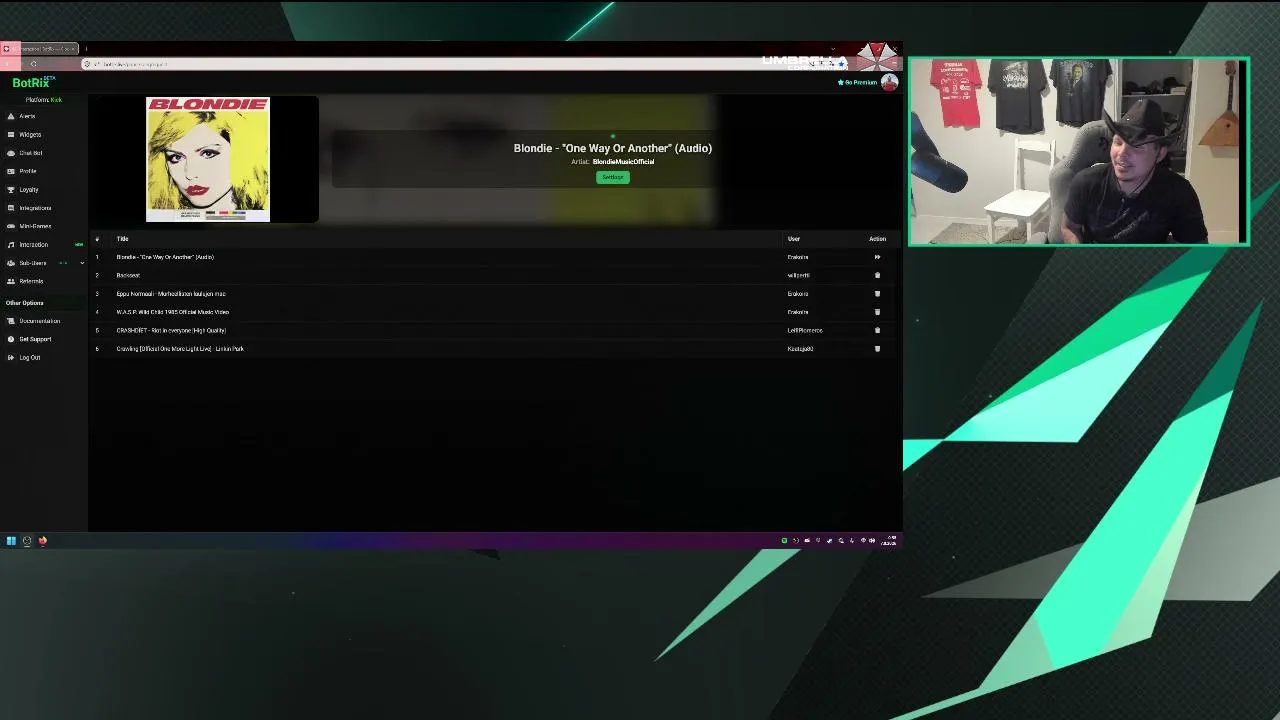Click the Other Options heading
Screen dimensions: 1280x720
(x=24, y=303)
